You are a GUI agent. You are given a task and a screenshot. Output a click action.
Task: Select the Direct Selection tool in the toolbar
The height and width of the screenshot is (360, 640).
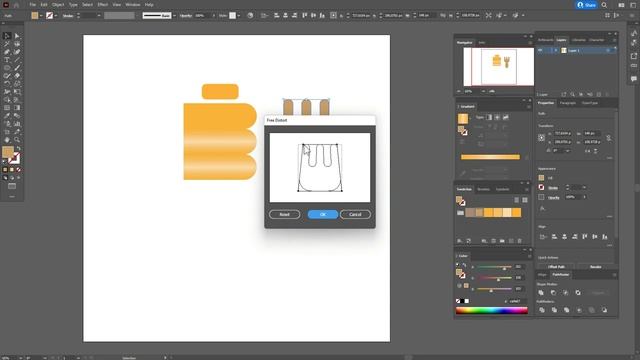pos(17,36)
